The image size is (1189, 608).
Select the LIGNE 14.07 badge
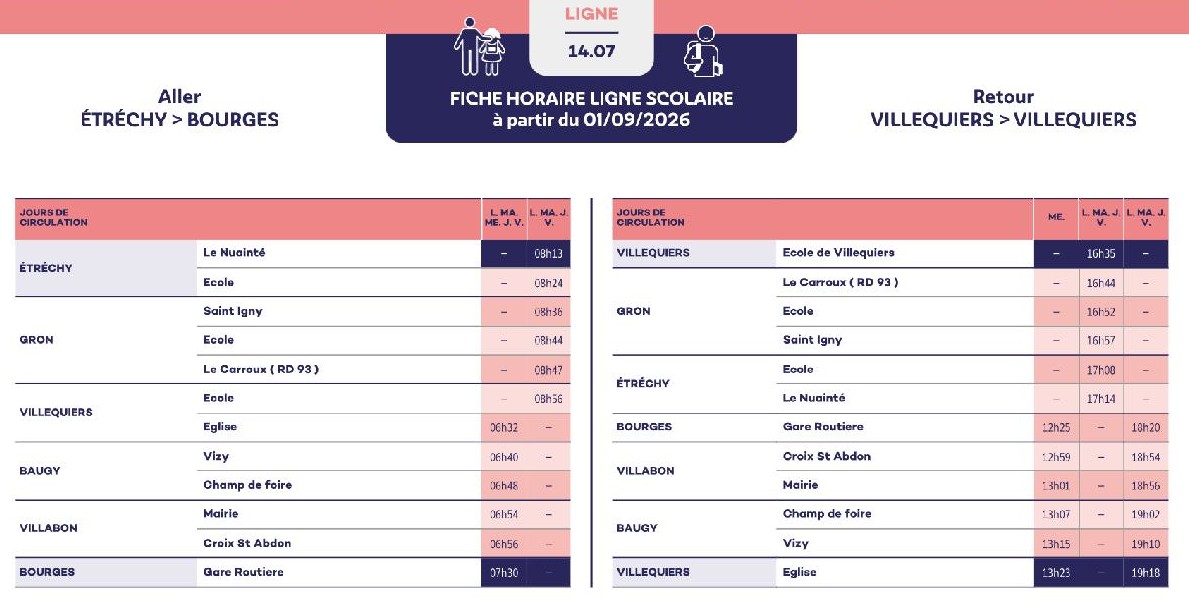click(x=591, y=34)
